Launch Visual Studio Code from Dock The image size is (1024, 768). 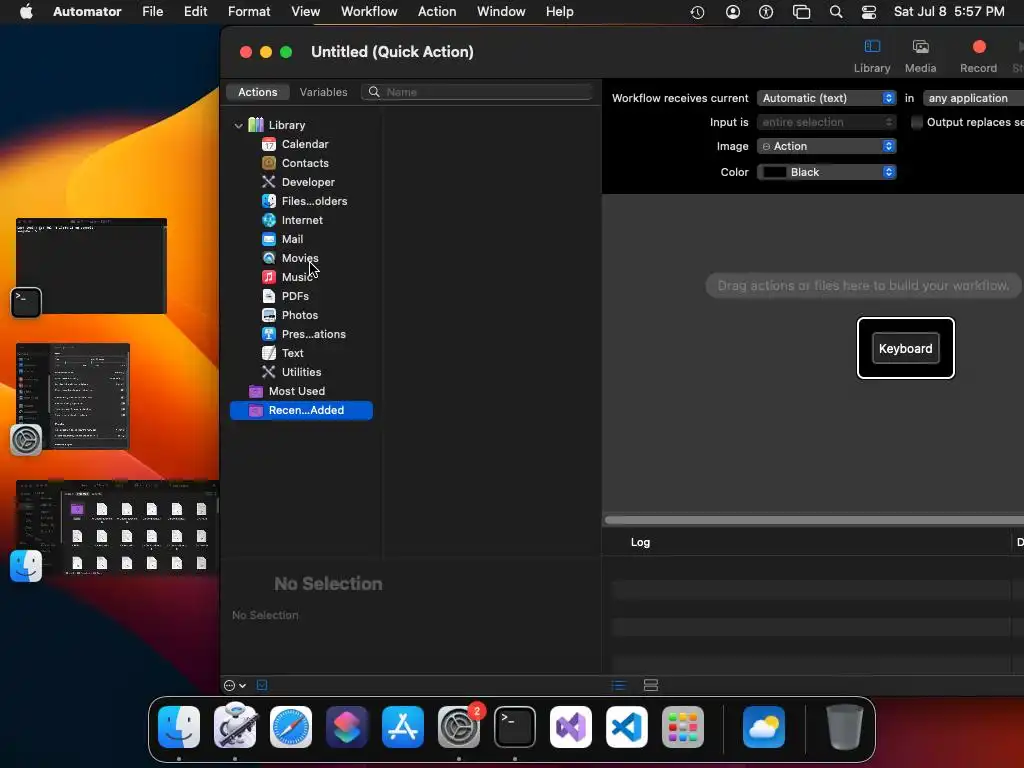pos(627,727)
